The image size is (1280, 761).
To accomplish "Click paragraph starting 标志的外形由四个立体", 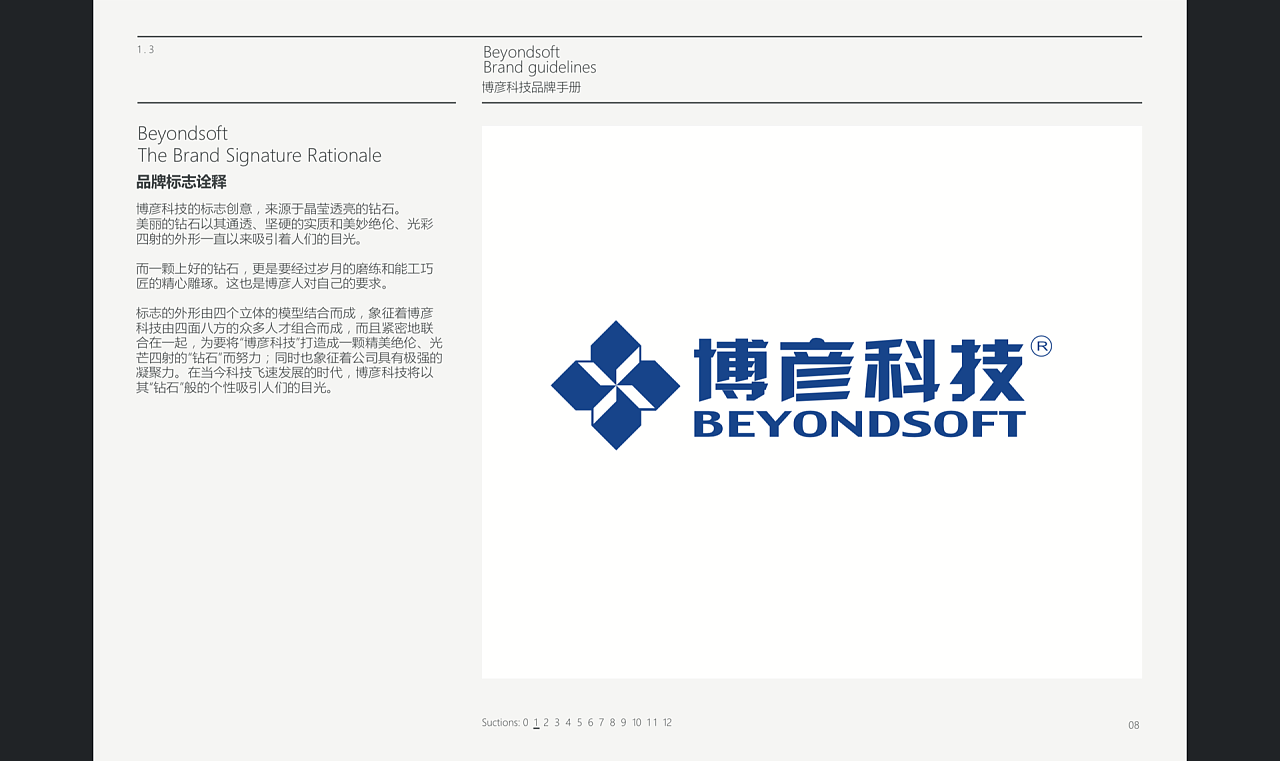I will click(x=290, y=350).
